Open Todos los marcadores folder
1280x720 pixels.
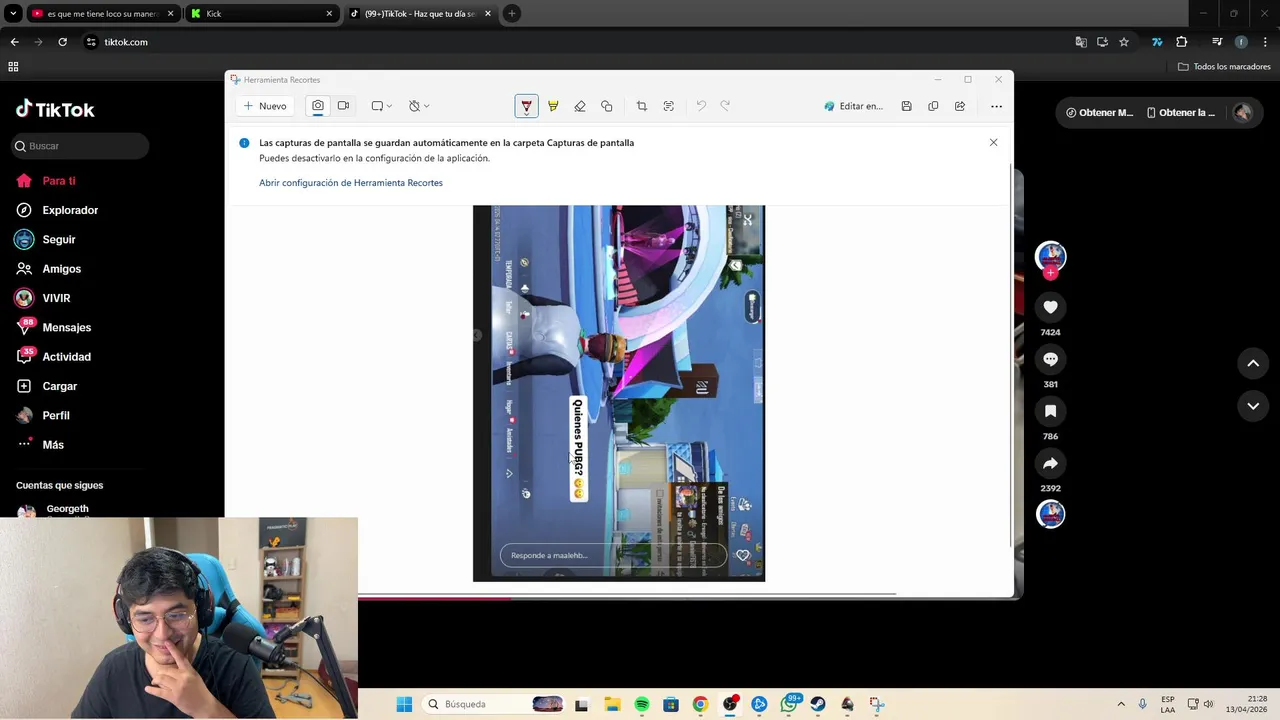[x=1224, y=67]
